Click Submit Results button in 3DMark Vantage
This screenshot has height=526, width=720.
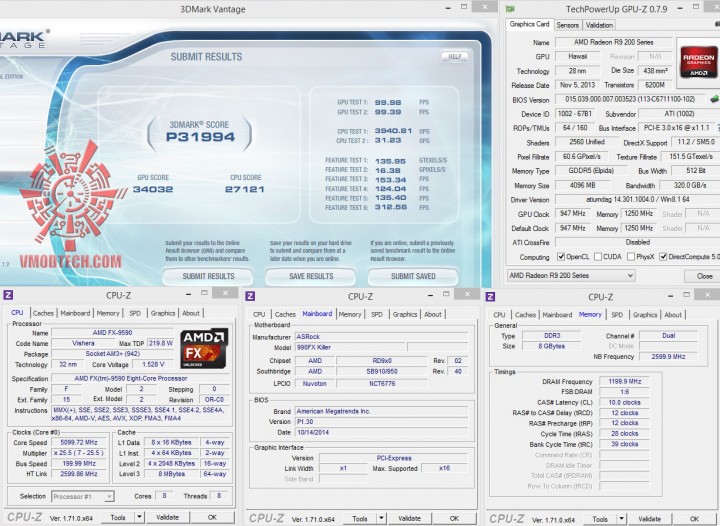click(x=208, y=276)
